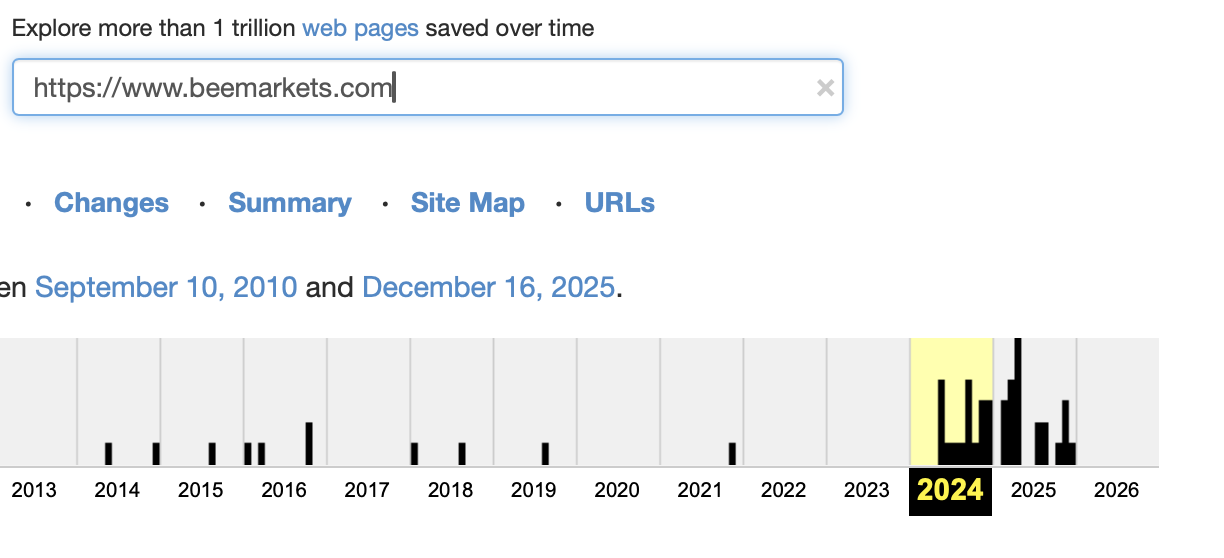Open the September 10, 2010 capture link
This screenshot has width=1224, height=558.
pyautogui.click(x=166, y=288)
